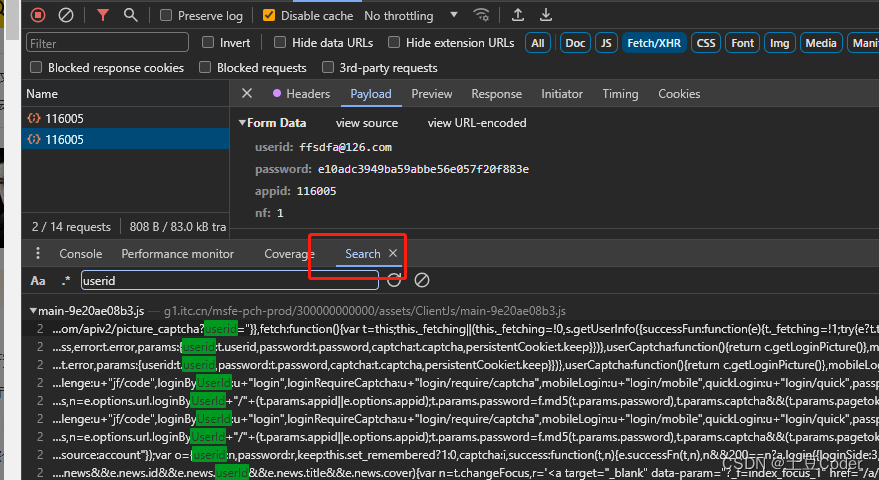Switch to the Cookies tab
Image resolution: width=879 pixels, height=480 pixels.
[679, 94]
